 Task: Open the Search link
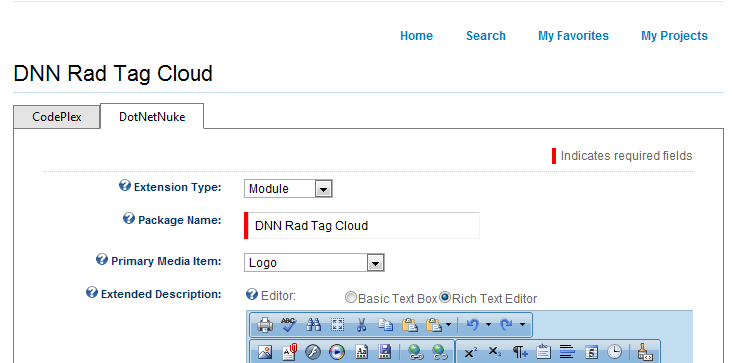tap(486, 36)
